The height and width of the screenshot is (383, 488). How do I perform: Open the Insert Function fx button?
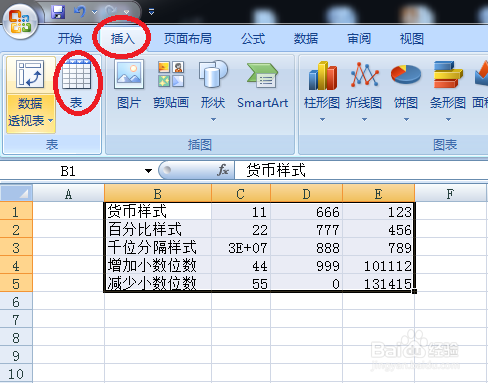(x=223, y=170)
